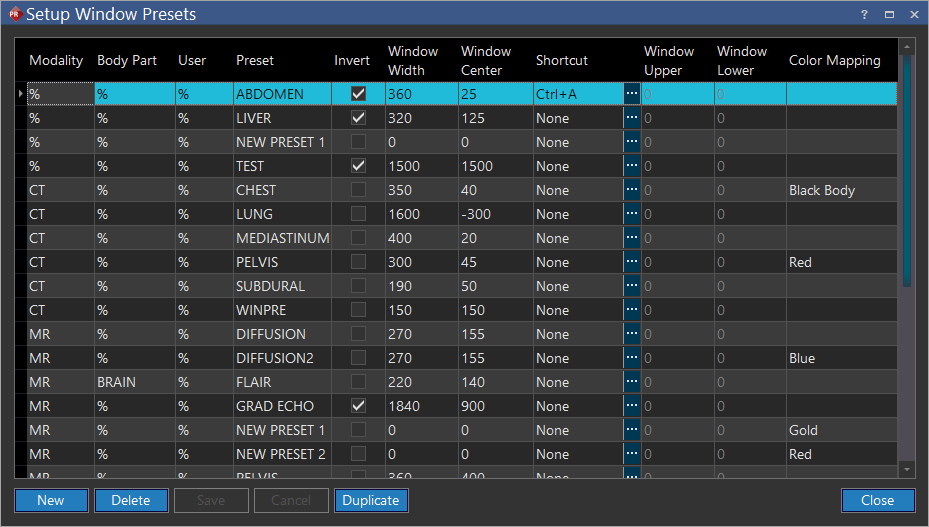
Task: Duplicate the selected preset
Action: point(371,500)
